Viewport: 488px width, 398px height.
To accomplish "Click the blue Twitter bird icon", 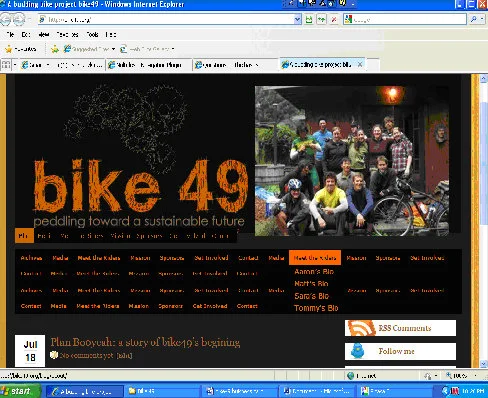I will 358,351.
